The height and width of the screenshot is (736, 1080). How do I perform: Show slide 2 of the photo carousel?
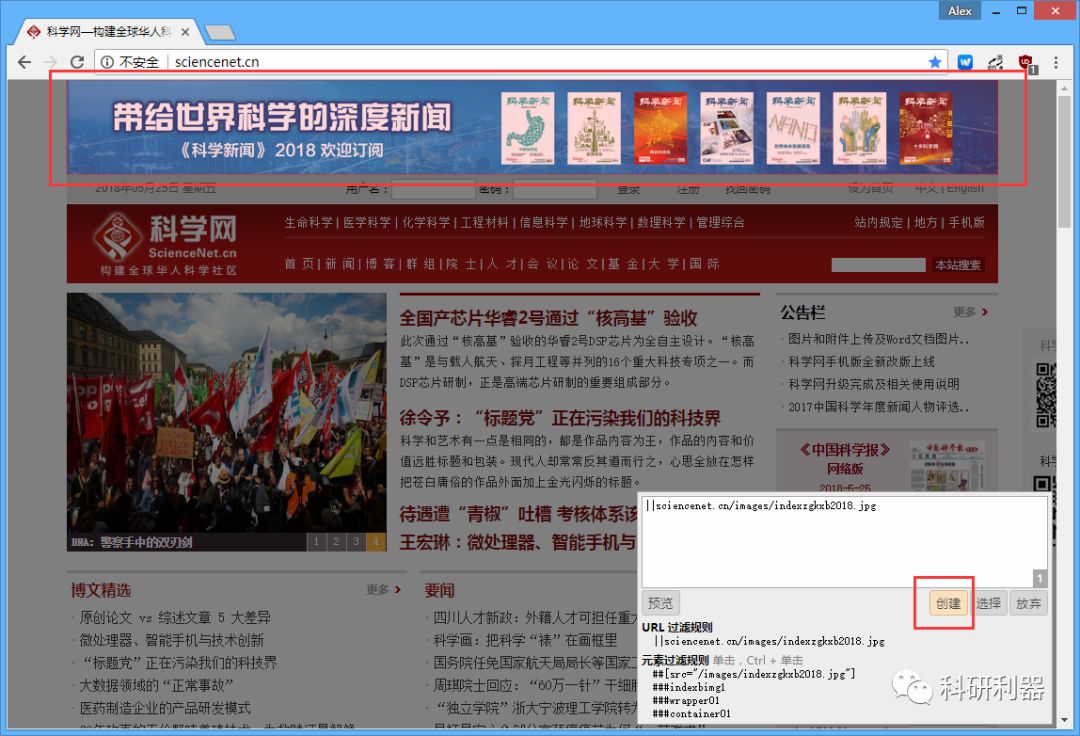point(336,542)
